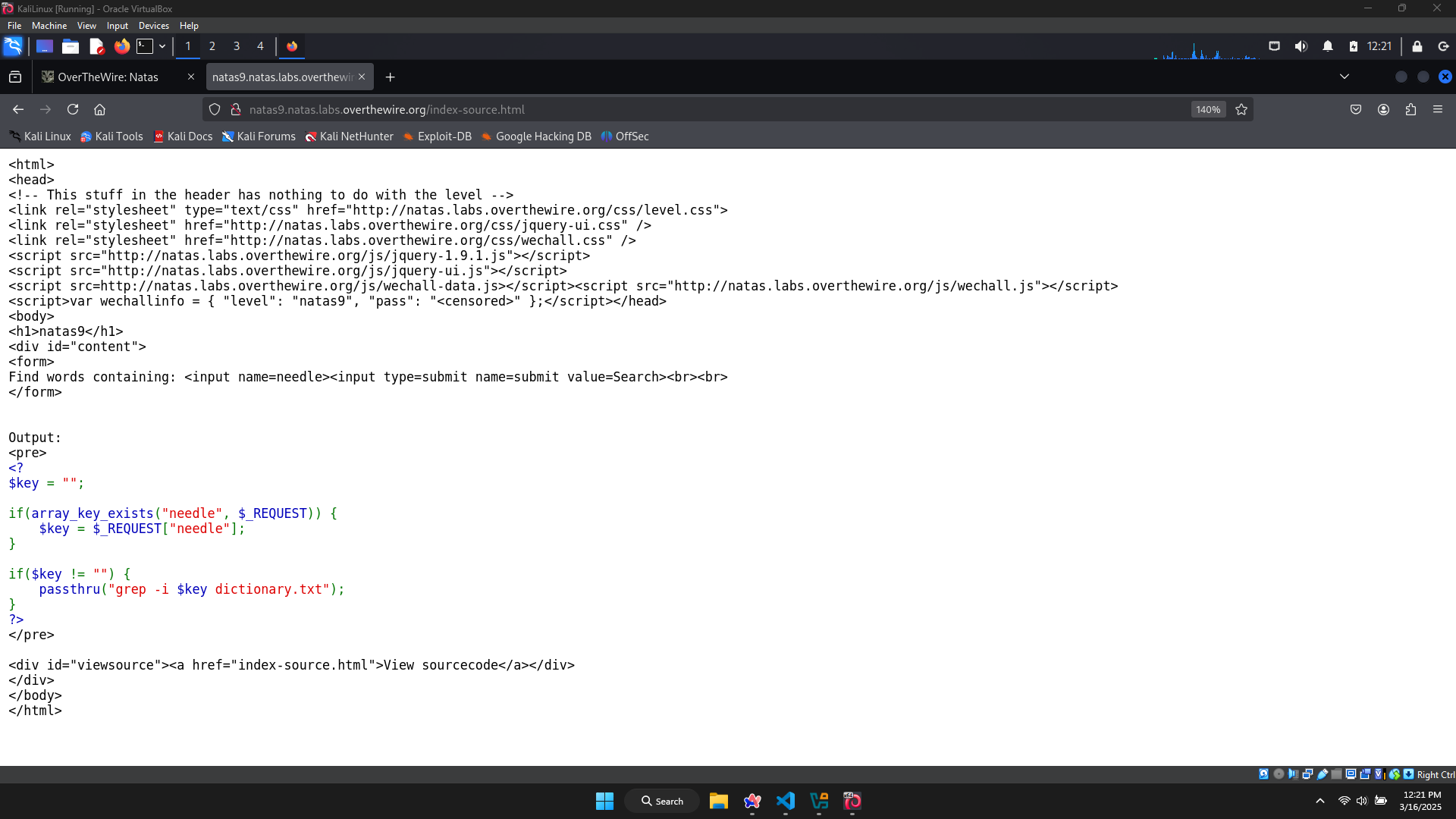Expand the terminal dropdown arrow in the panel
This screenshot has width=1456, height=819.
[162, 46]
